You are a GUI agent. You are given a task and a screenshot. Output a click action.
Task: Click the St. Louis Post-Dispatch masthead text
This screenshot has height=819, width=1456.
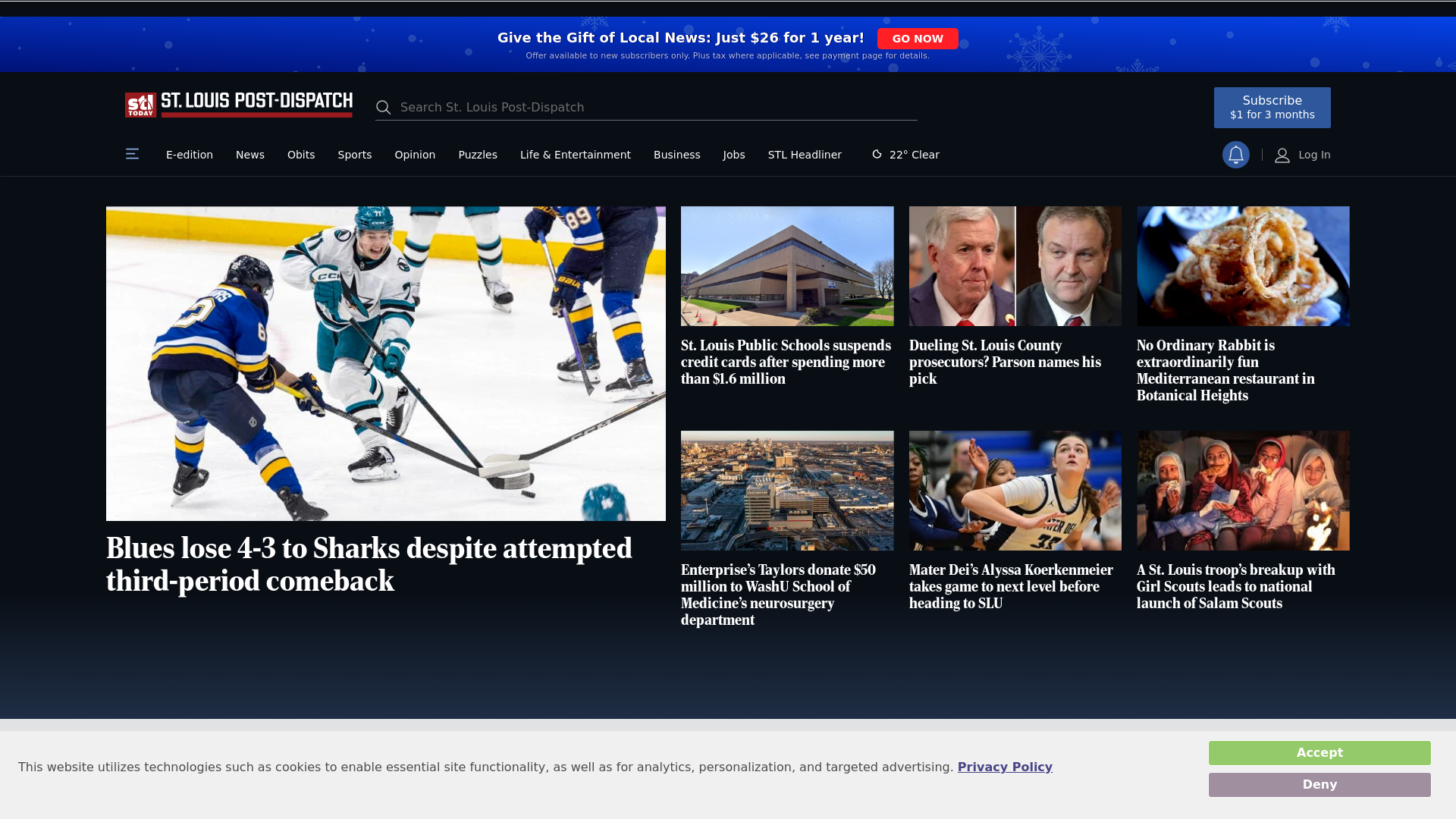coord(257,104)
